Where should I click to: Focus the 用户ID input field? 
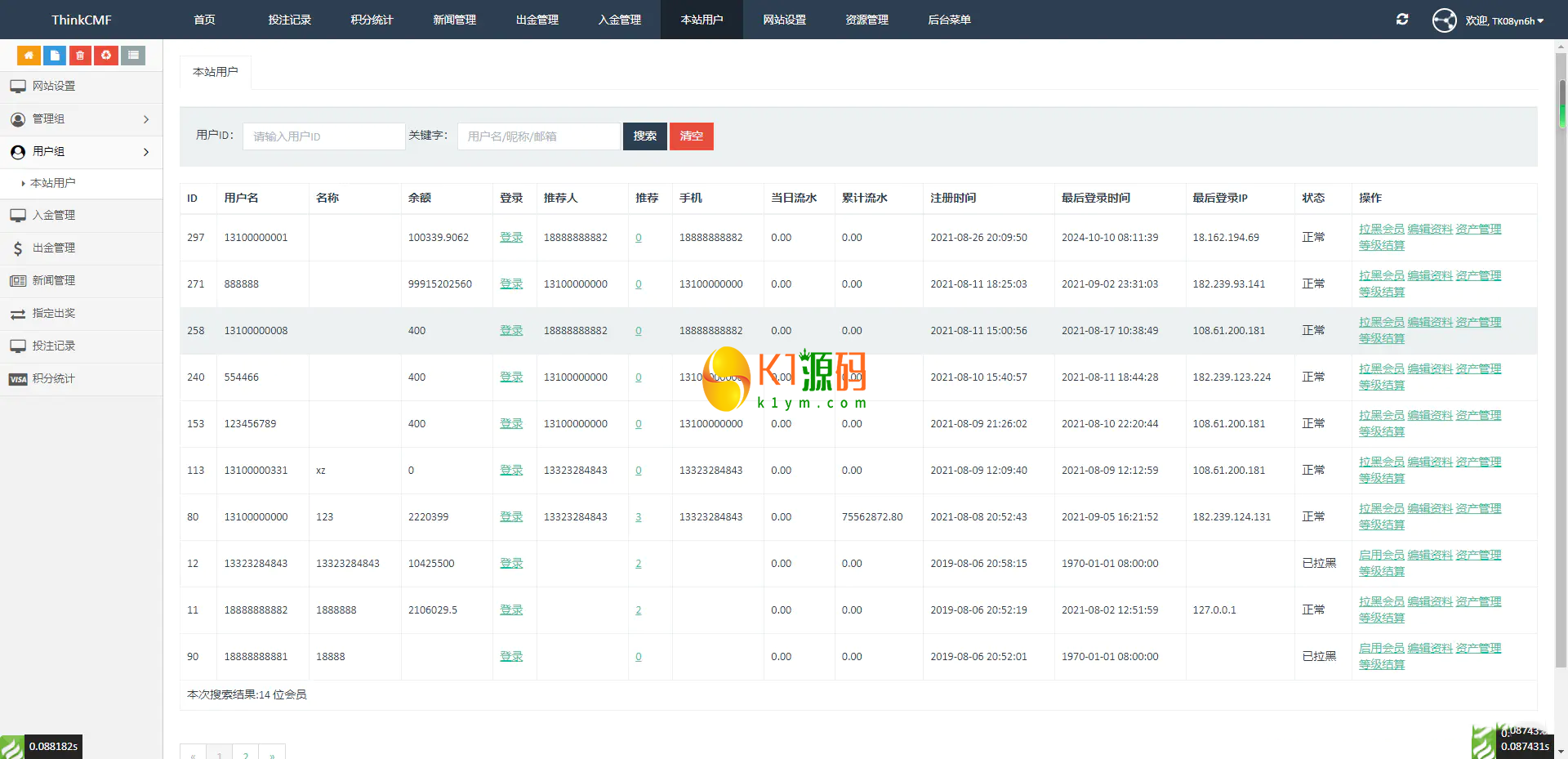click(323, 136)
